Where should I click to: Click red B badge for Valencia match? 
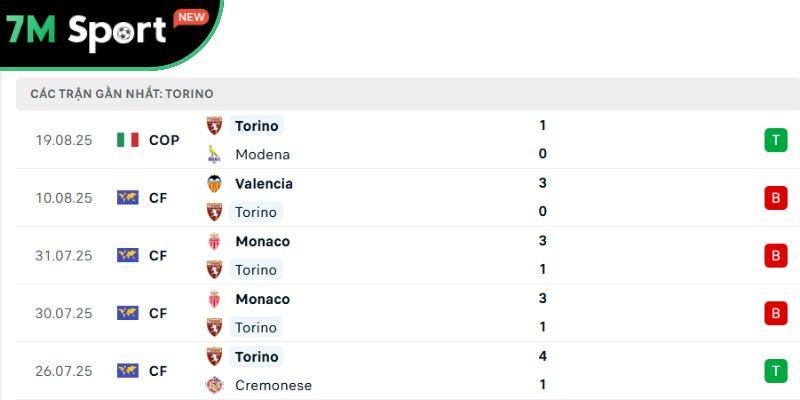(775, 198)
